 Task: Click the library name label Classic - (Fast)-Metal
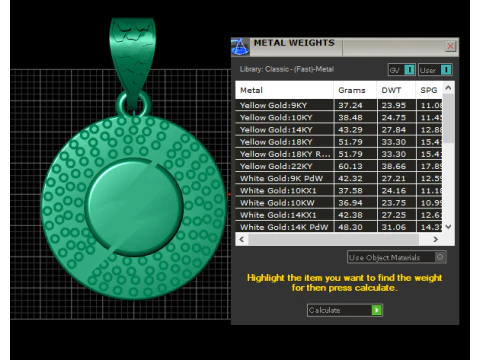pos(300,69)
